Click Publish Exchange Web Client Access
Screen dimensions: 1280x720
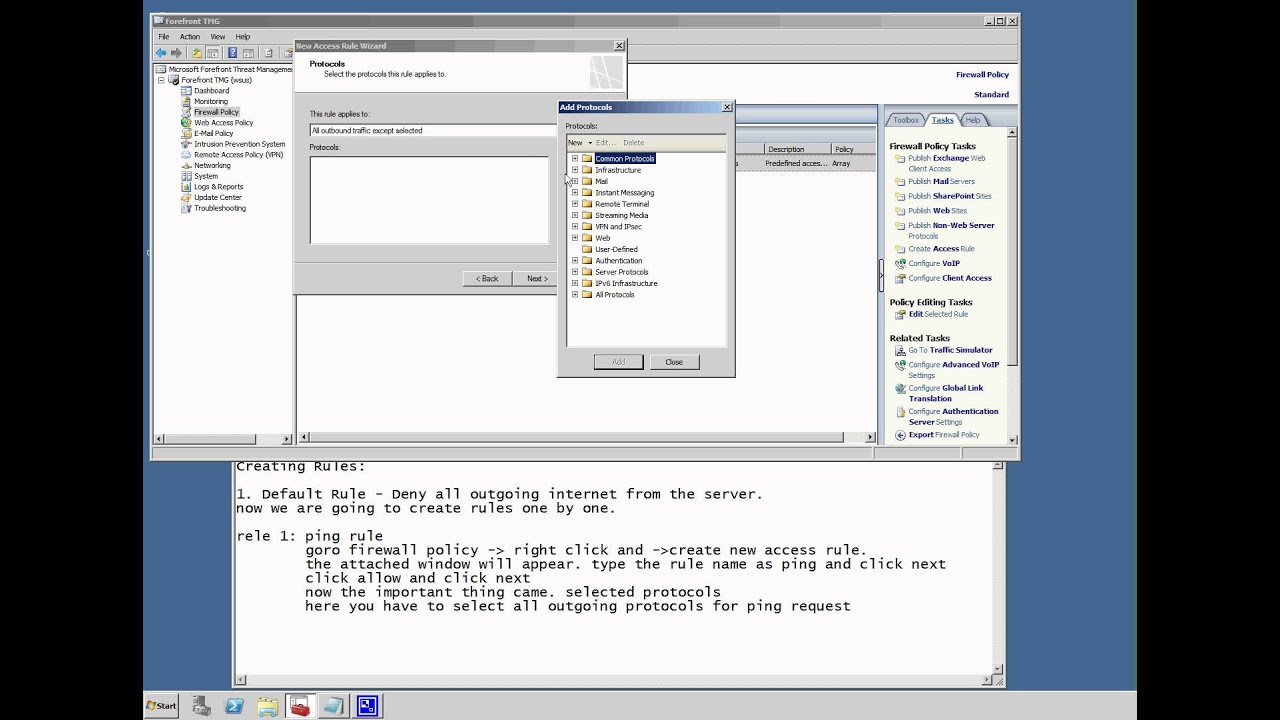(x=946, y=163)
